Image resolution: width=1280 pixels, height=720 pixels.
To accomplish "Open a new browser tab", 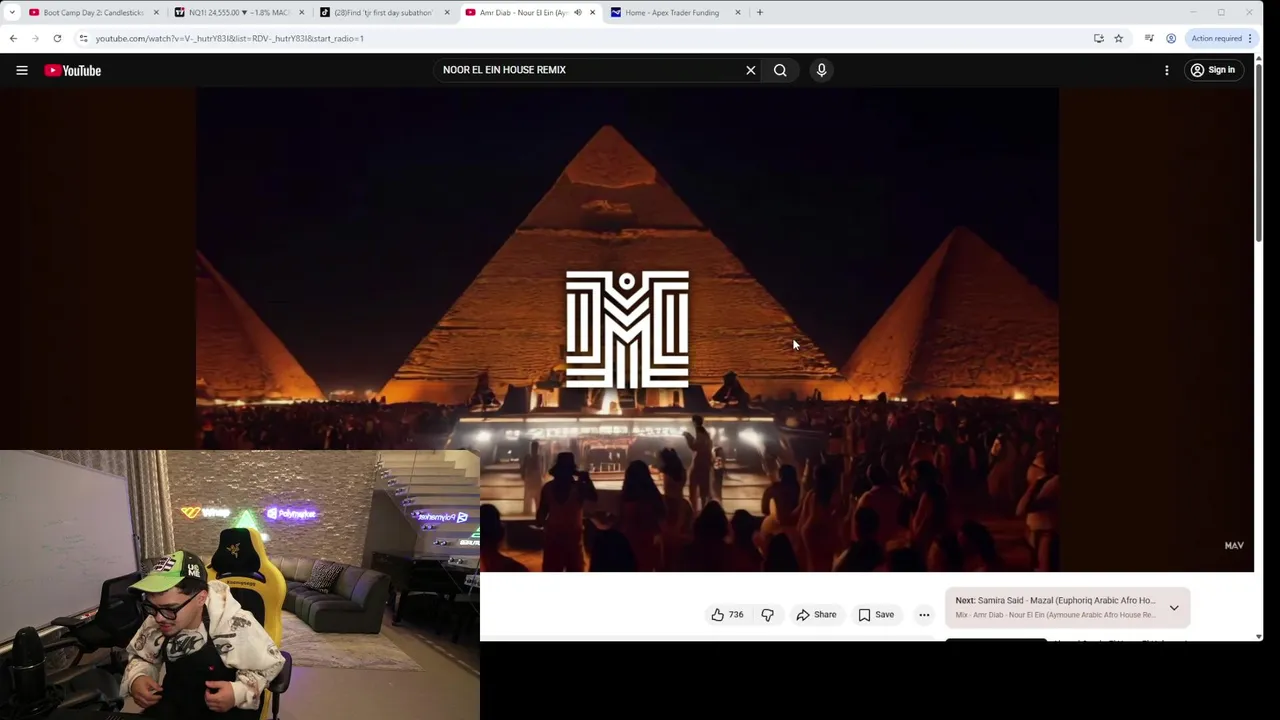I will click(x=759, y=12).
